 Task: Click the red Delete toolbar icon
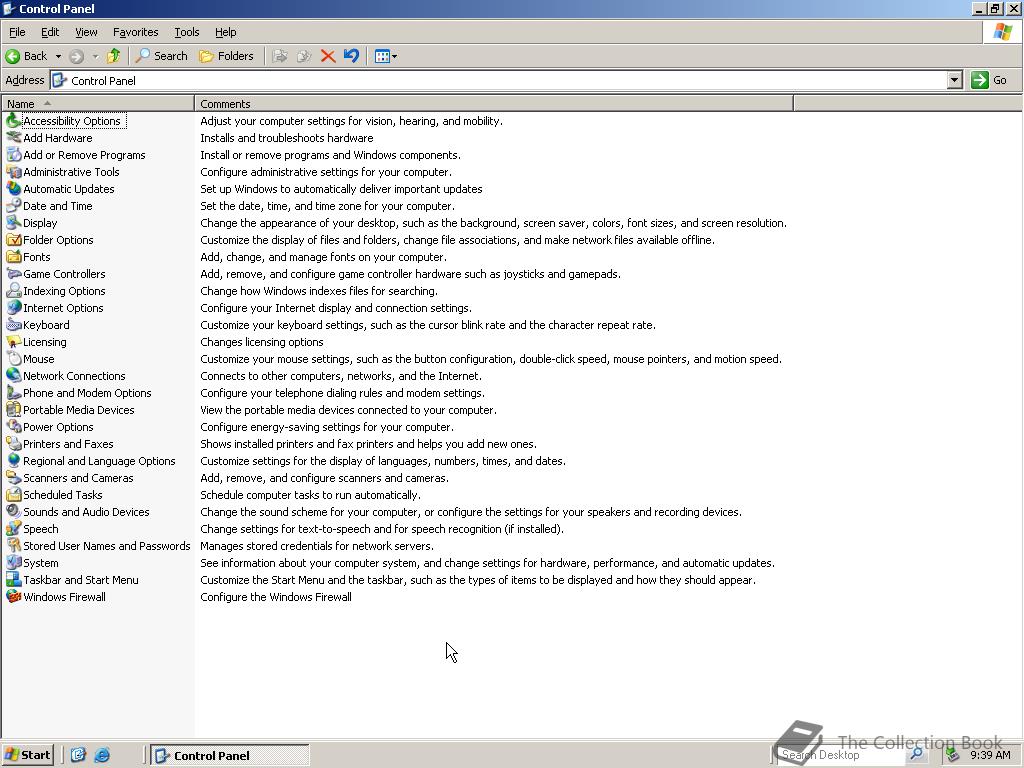(x=328, y=56)
